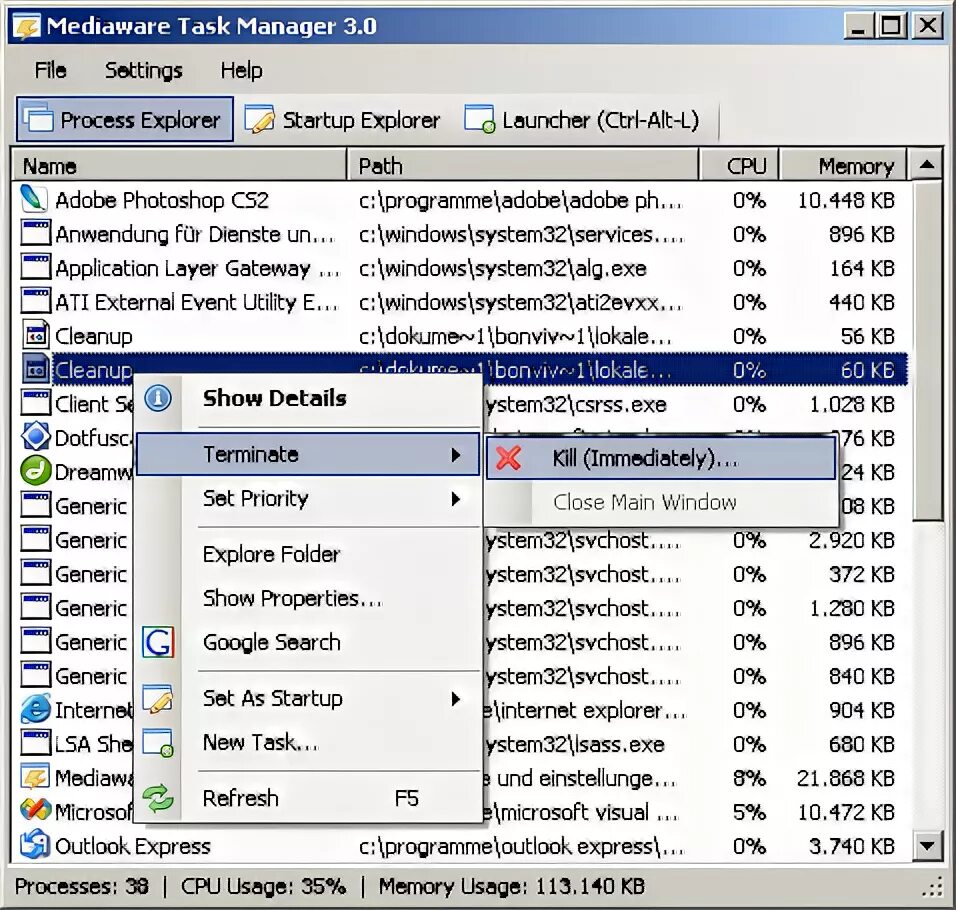Open the Process Explorer tab
Screen dimensions: 956x910
coord(125,119)
